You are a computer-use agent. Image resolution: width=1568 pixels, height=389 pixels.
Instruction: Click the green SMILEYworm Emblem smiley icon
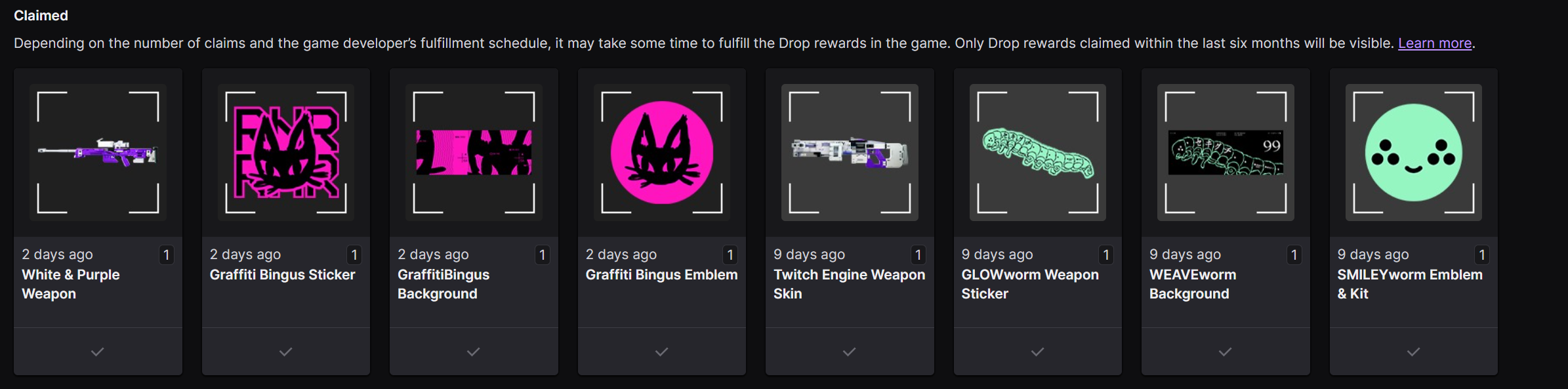point(1414,152)
